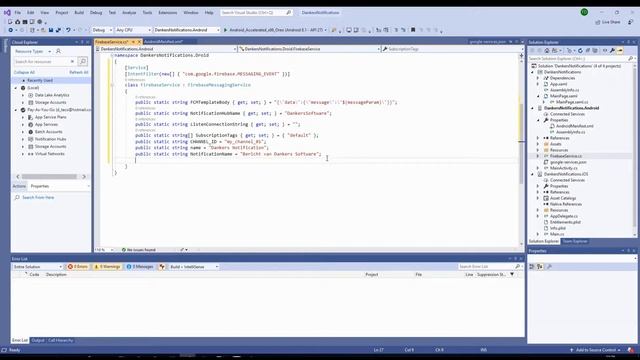The height and width of the screenshot is (360, 640).
Task: Click the device monitor icon in main toolbar
Action: click(349, 30)
